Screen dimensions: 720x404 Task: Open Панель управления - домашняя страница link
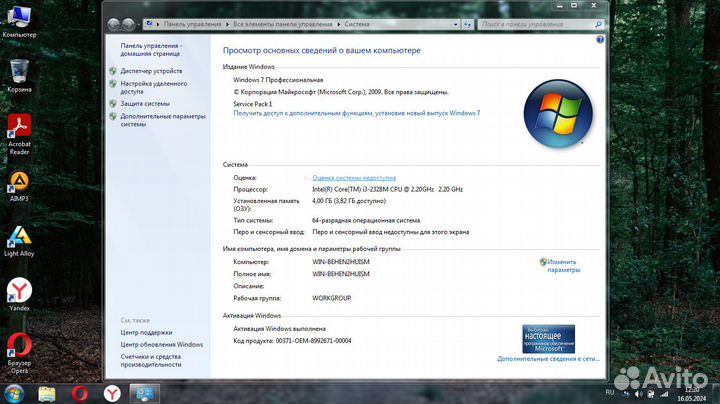tap(152, 50)
